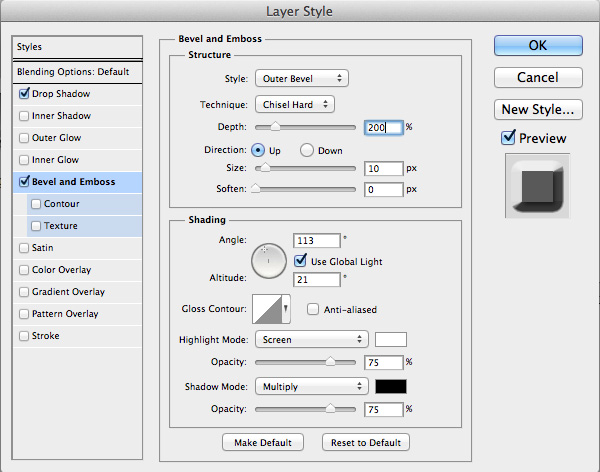Image resolution: width=600 pixels, height=472 pixels.
Task: Click the Angle and Altitude light dial
Action: tap(268, 261)
